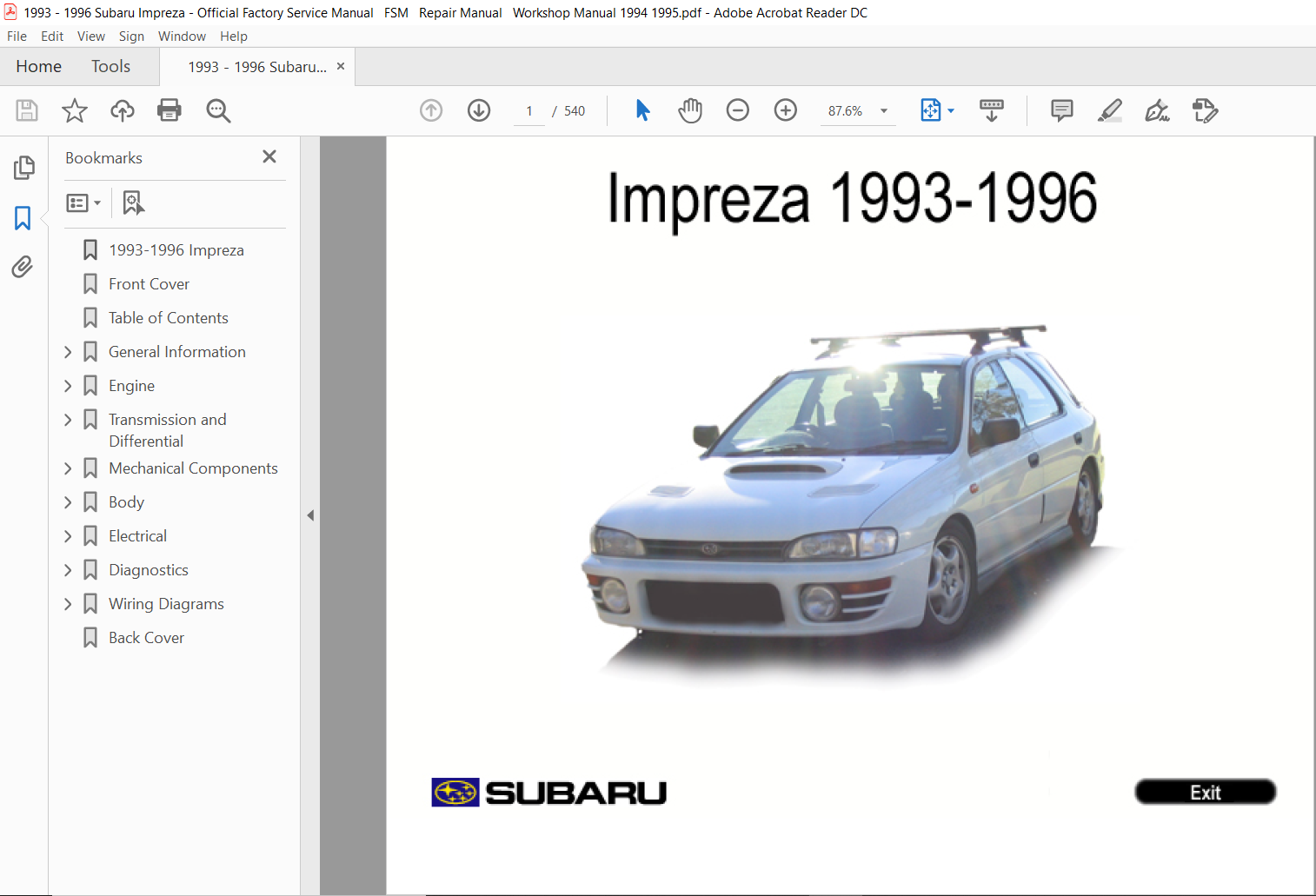Go to previous page arrow

[431, 110]
